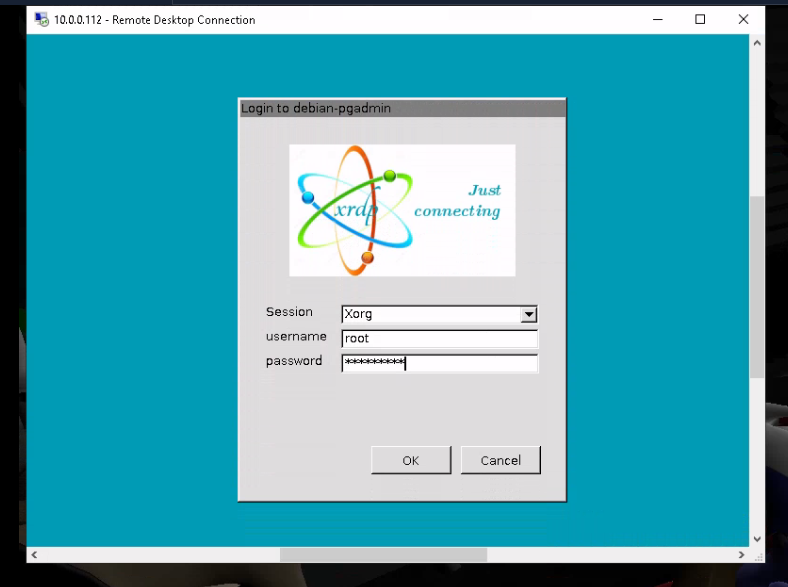Click the scroll right arrow
The image size is (788, 587).
pos(741,555)
